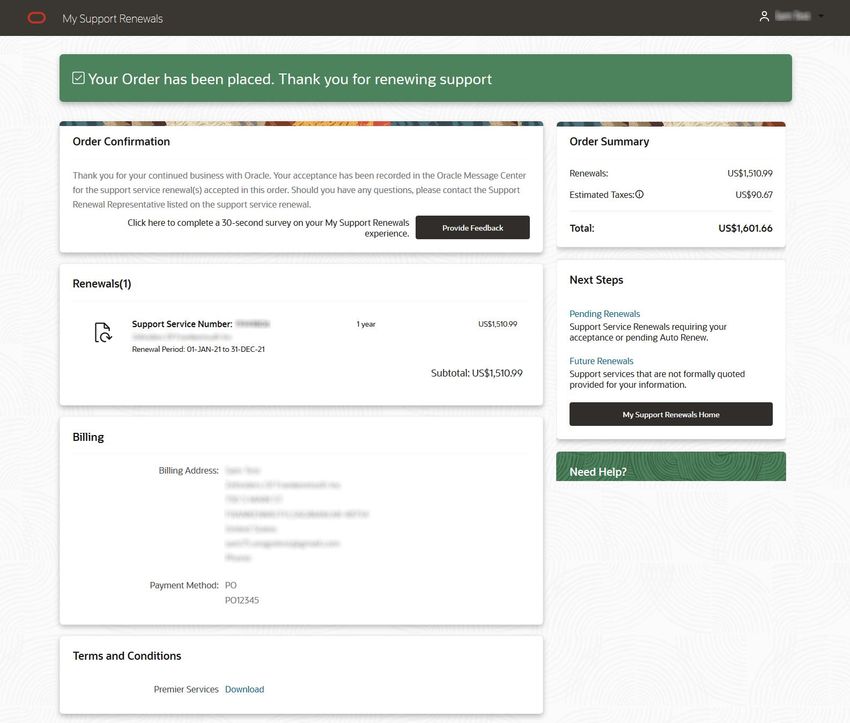
Task: Click the Next Steps heading
Action: [596, 280]
